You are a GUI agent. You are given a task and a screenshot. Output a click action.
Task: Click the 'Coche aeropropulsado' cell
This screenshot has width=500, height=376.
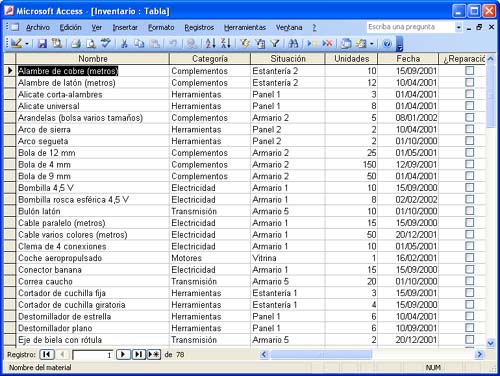tap(93, 258)
